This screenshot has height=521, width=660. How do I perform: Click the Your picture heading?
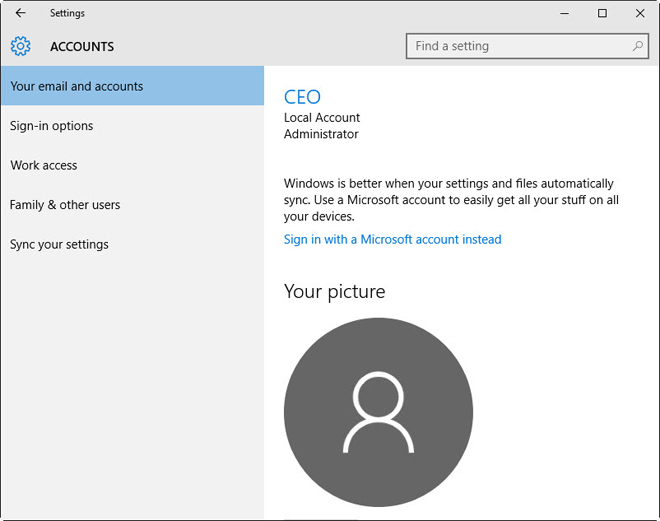[334, 291]
